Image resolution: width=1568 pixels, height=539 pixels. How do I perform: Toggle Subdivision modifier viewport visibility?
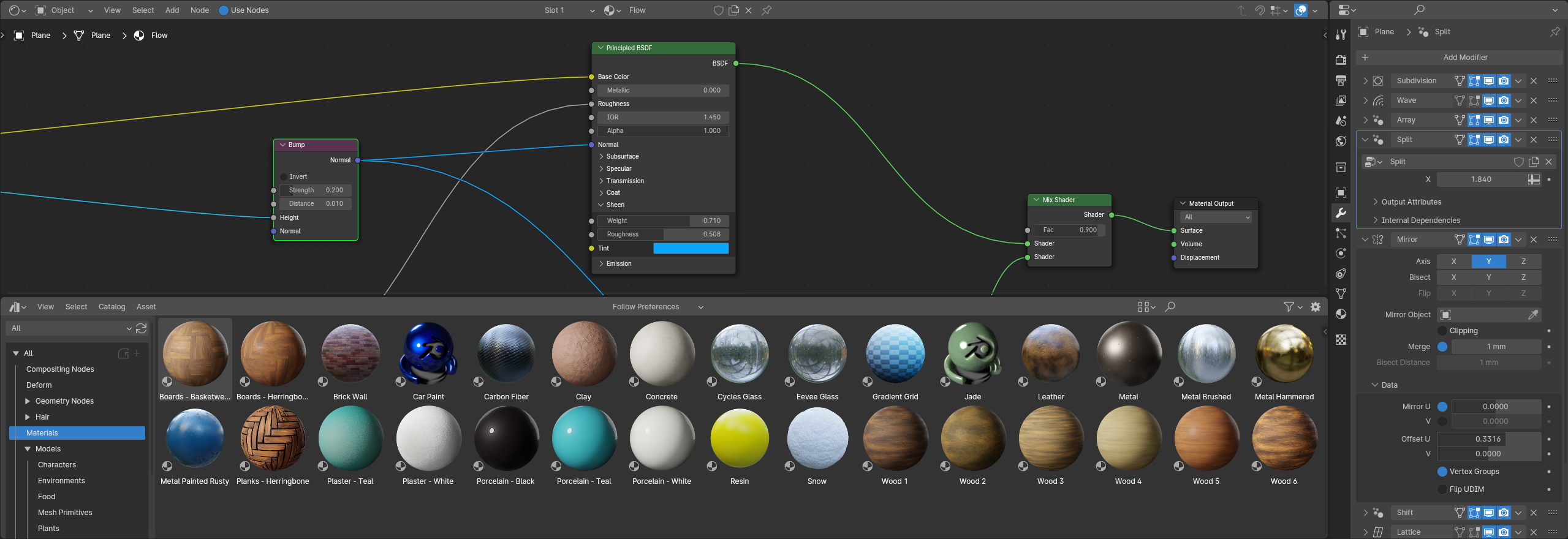(1489, 81)
